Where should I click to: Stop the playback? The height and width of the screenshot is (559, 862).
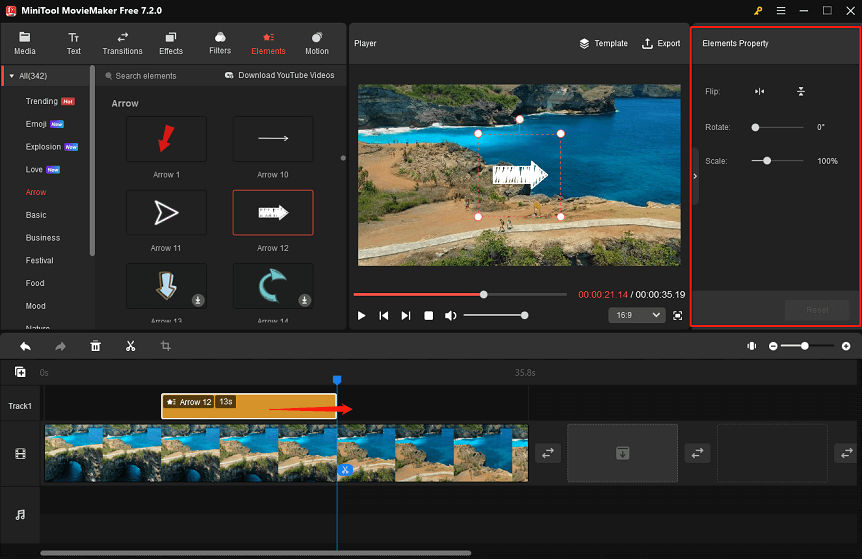point(428,316)
